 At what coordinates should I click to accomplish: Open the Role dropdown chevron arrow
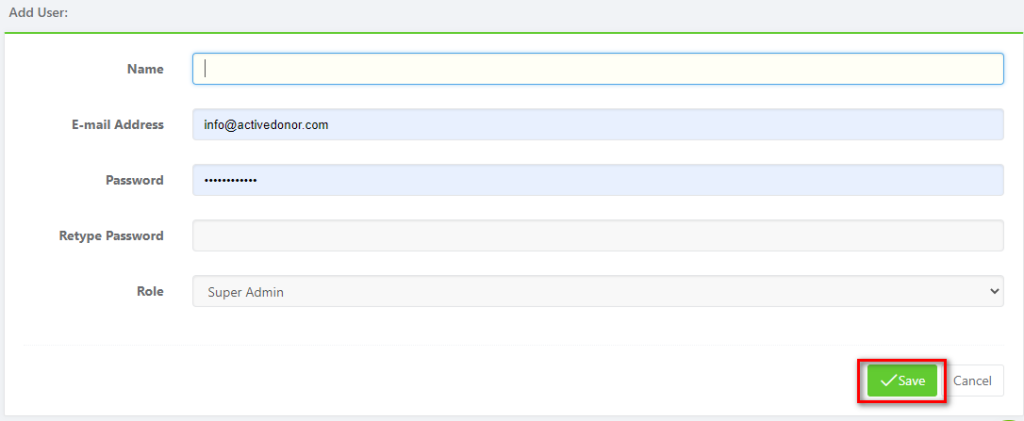coord(995,291)
